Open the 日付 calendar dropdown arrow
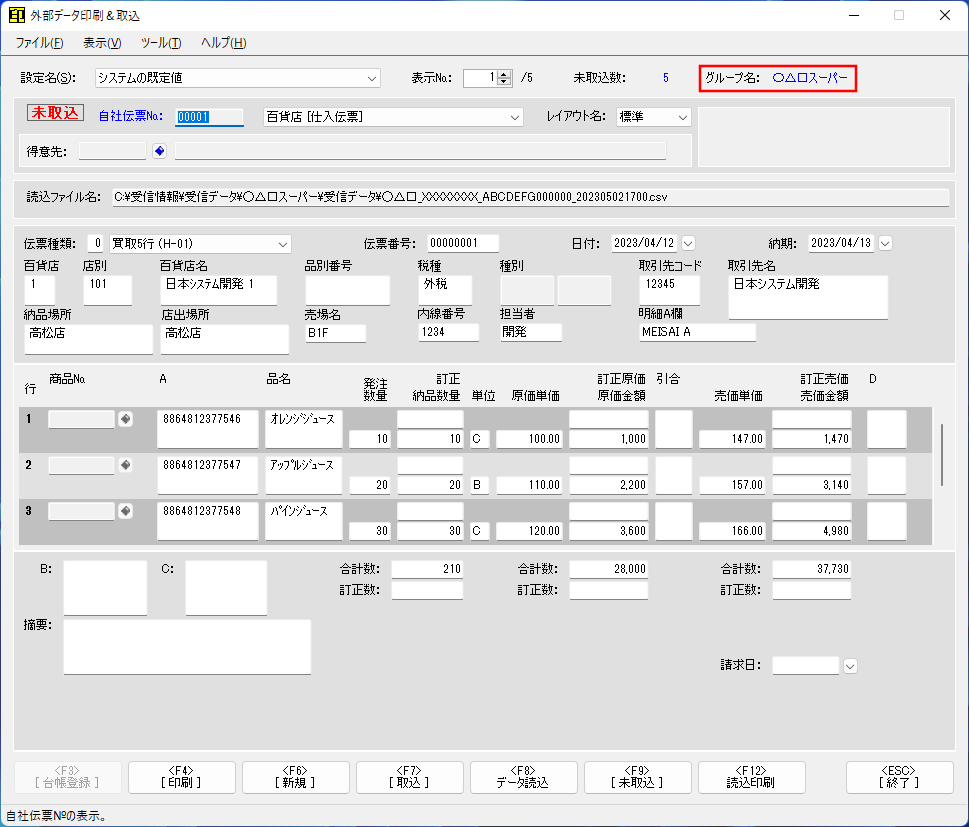Image resolution: width=969 pixels, height=827 pixels. pyautogui.click(x=688, y=244)
